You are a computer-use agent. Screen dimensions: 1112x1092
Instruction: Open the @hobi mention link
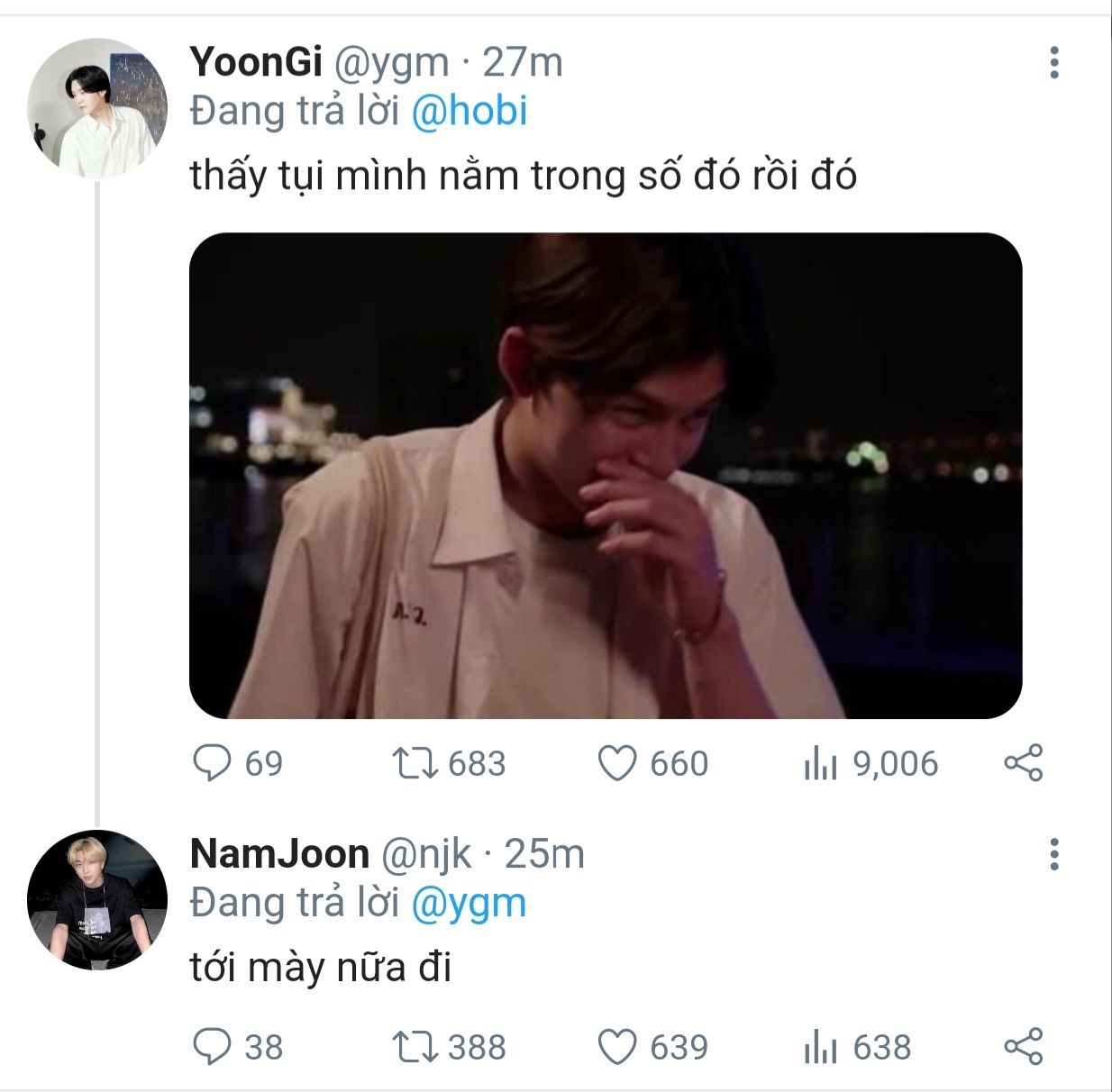[469, 112]
